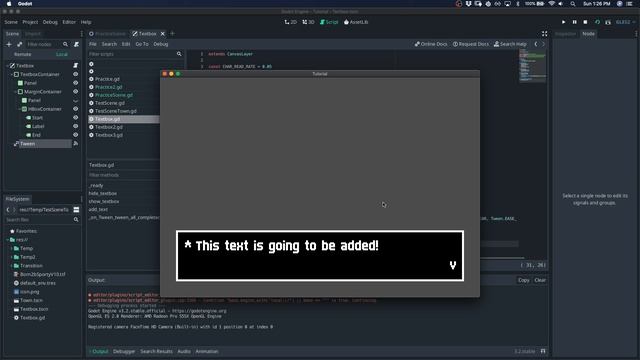The width and height of the screenshot is (640, 360).
Task: Click Search Help button
Action: pos(510,44)
